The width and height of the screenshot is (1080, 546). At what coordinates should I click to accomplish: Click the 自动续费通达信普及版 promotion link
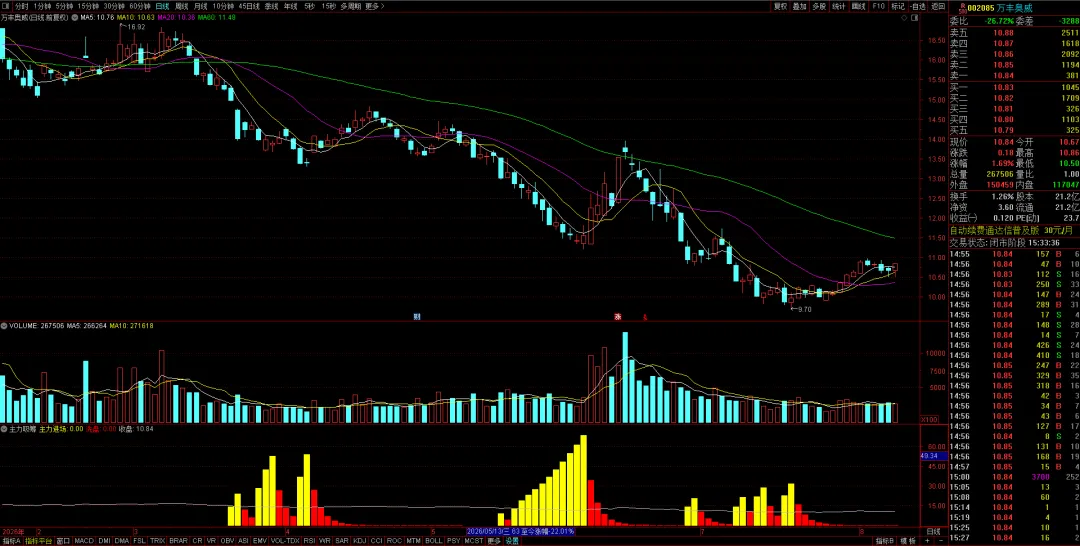coord(995,231)
